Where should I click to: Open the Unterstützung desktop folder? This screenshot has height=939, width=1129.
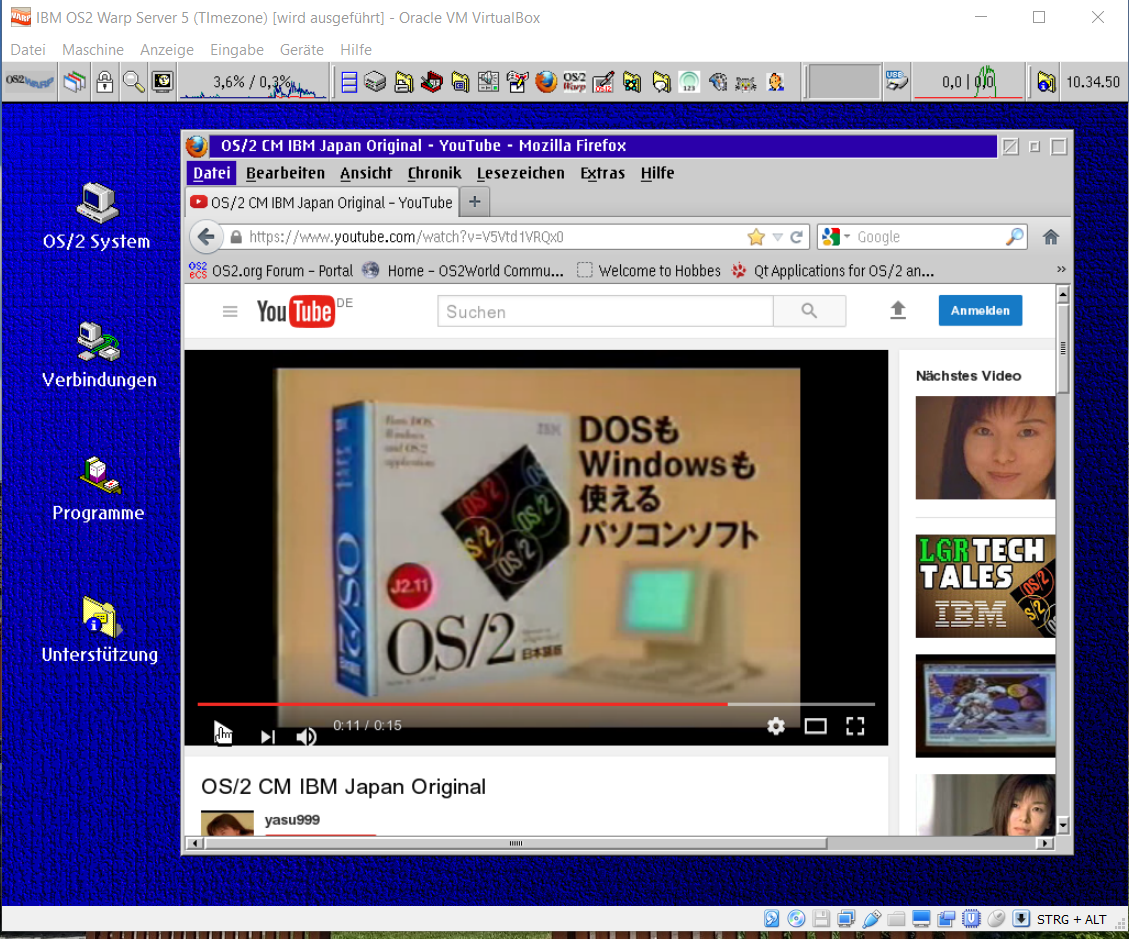(99, 630)
